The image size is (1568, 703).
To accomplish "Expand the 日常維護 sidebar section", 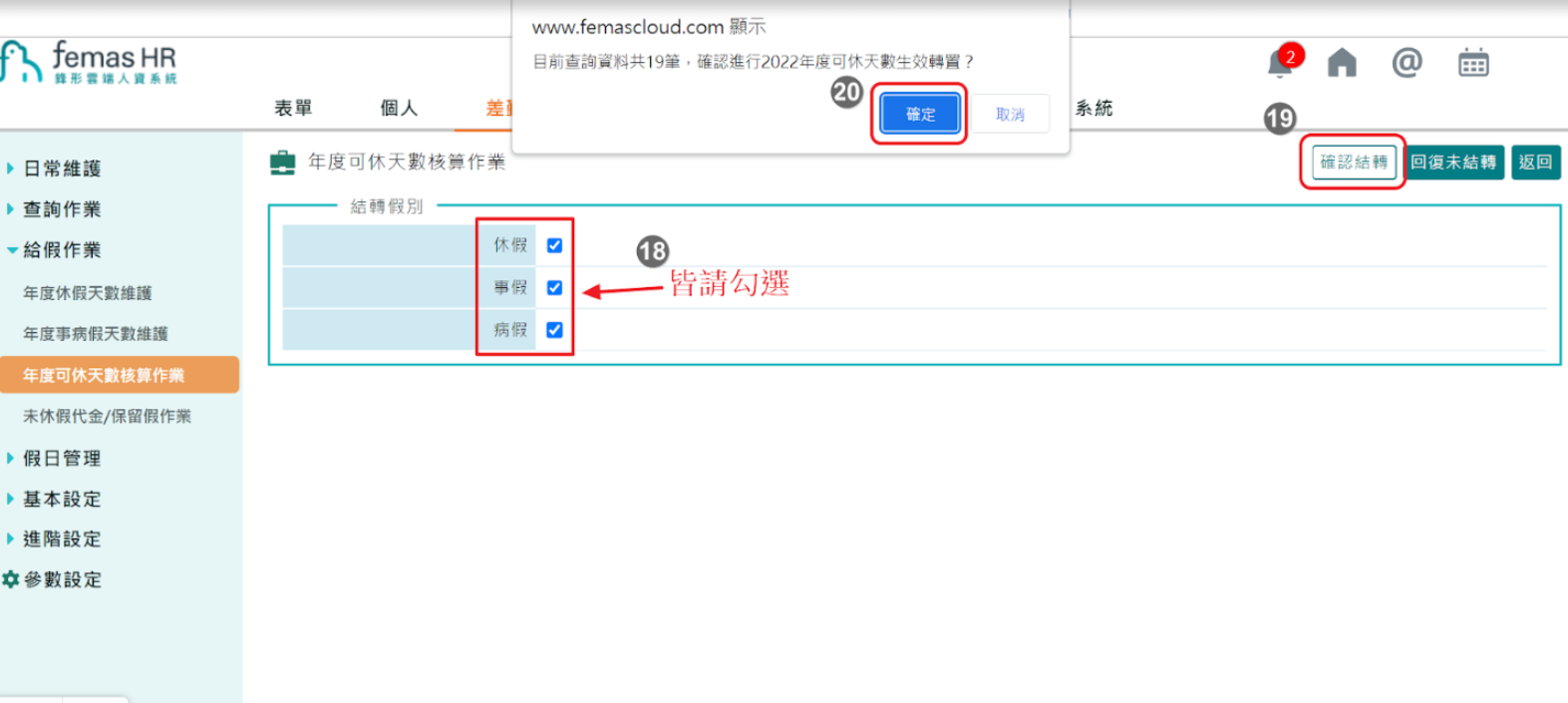I will [62, 169].
